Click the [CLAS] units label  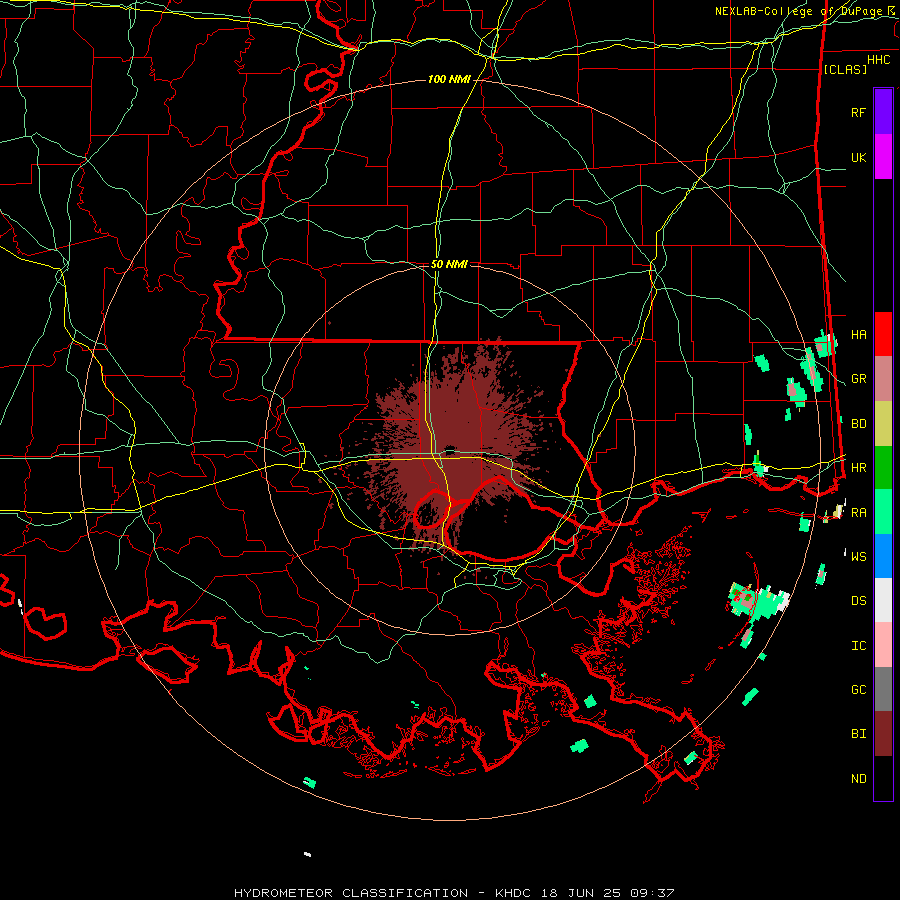[x=845, y=69]
